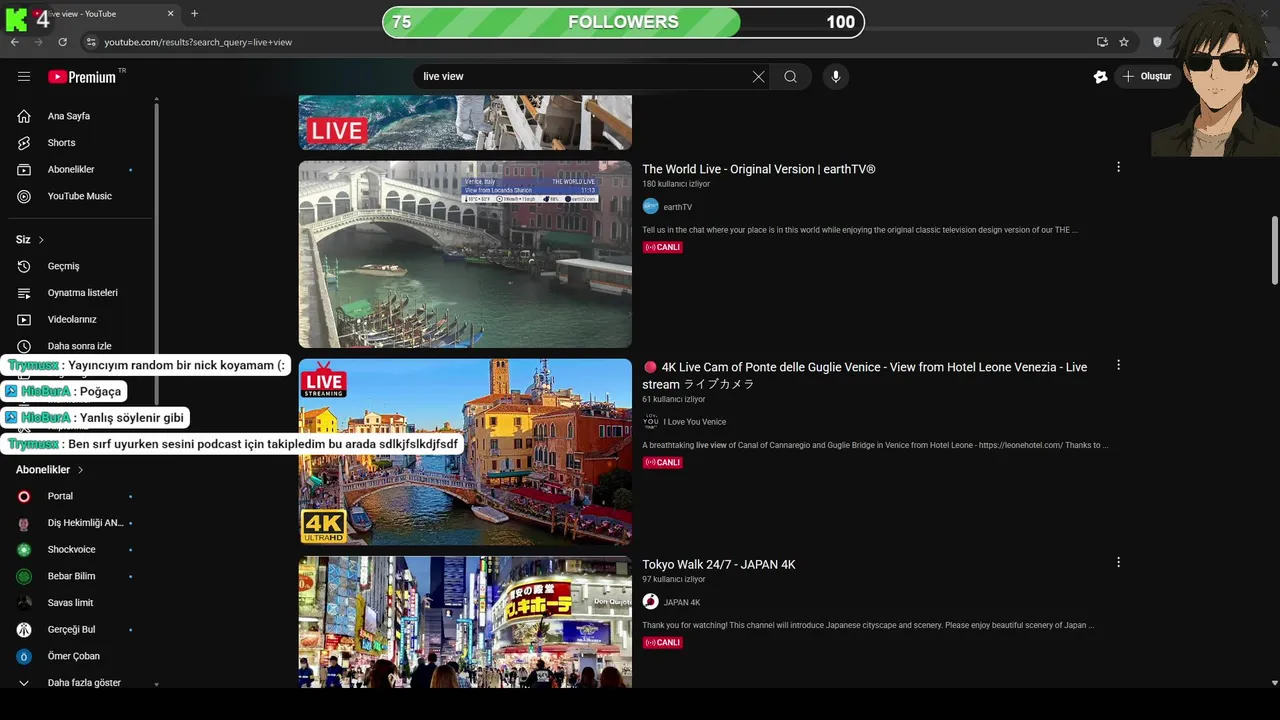Bookmark this page with the star icon
Viewport: 1280px width, 720px height.
1124,42
